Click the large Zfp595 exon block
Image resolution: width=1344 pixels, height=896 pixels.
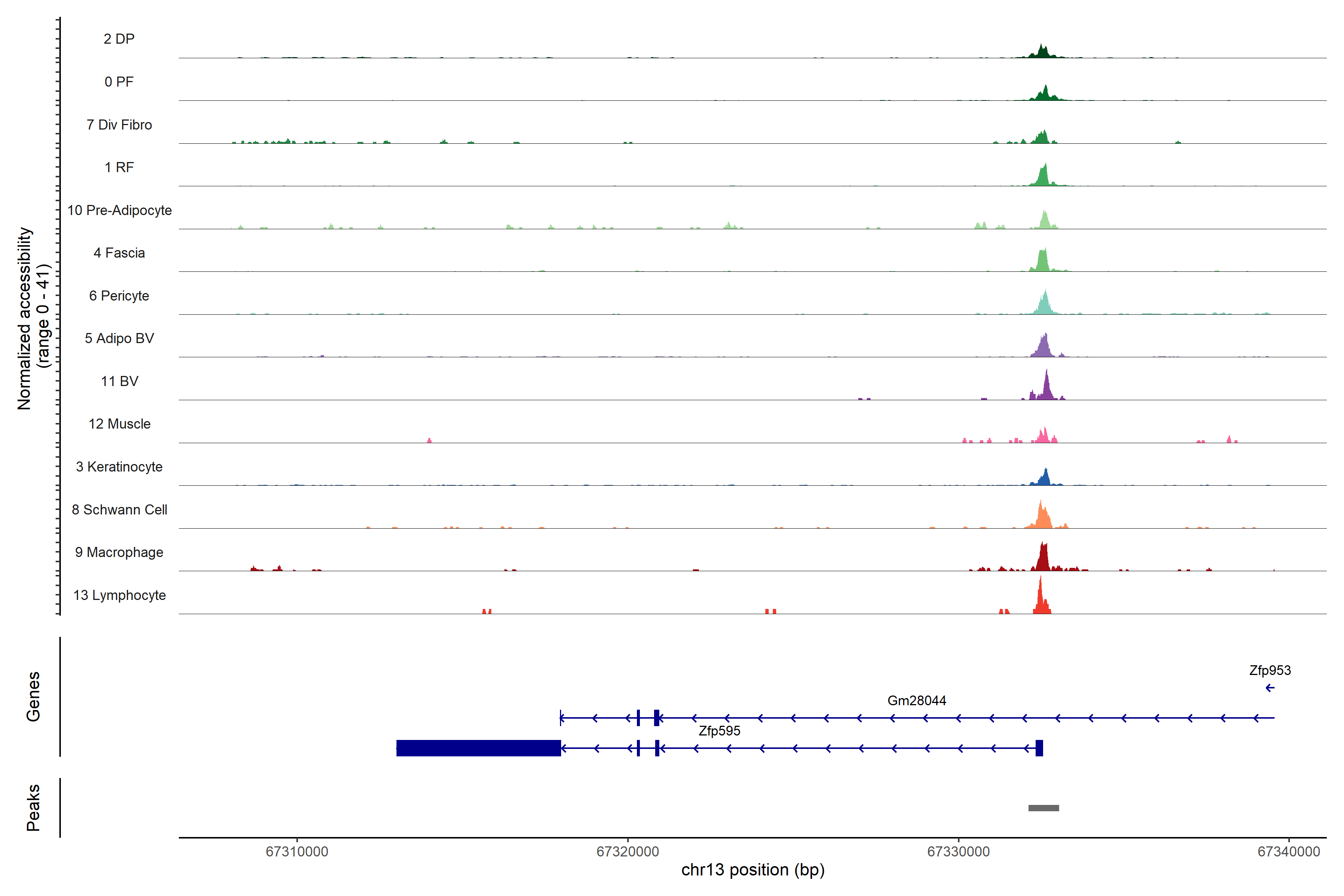click(x=478, y=748)
